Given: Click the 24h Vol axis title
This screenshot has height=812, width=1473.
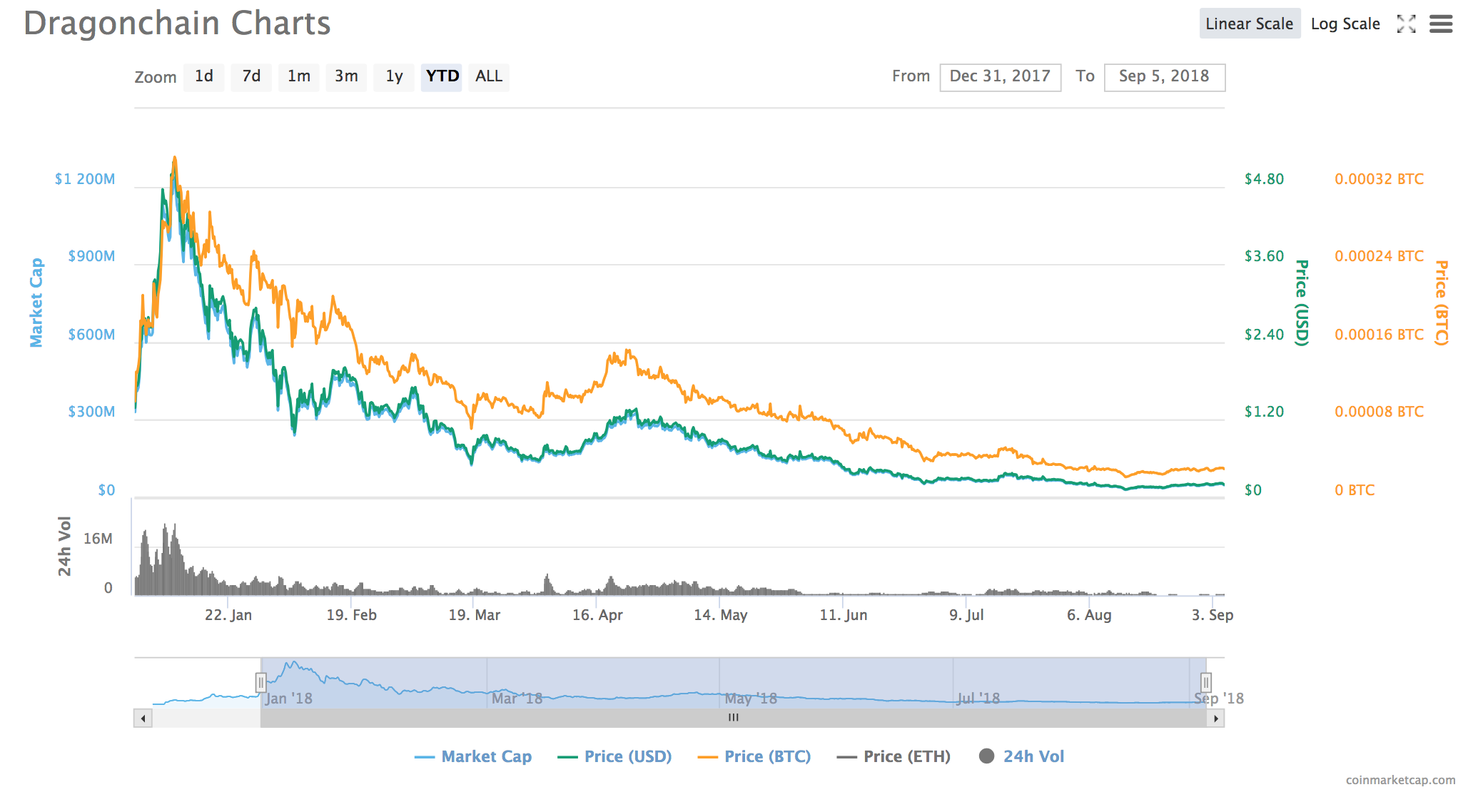Looking at the screenshot, I should point(65,546).
